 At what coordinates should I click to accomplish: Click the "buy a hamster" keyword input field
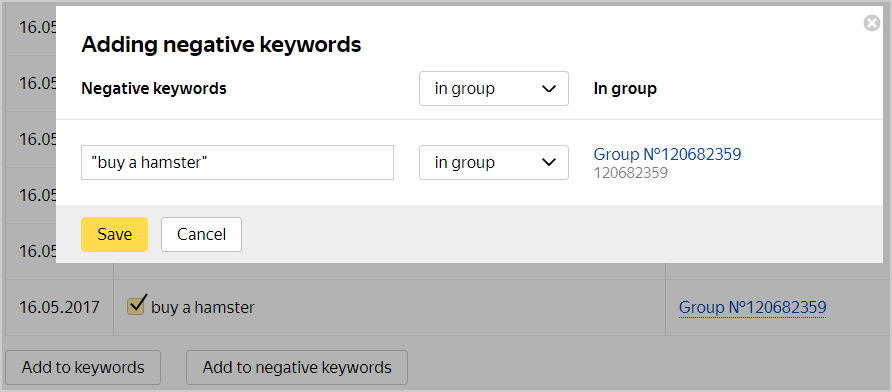[x=237, y=163]
